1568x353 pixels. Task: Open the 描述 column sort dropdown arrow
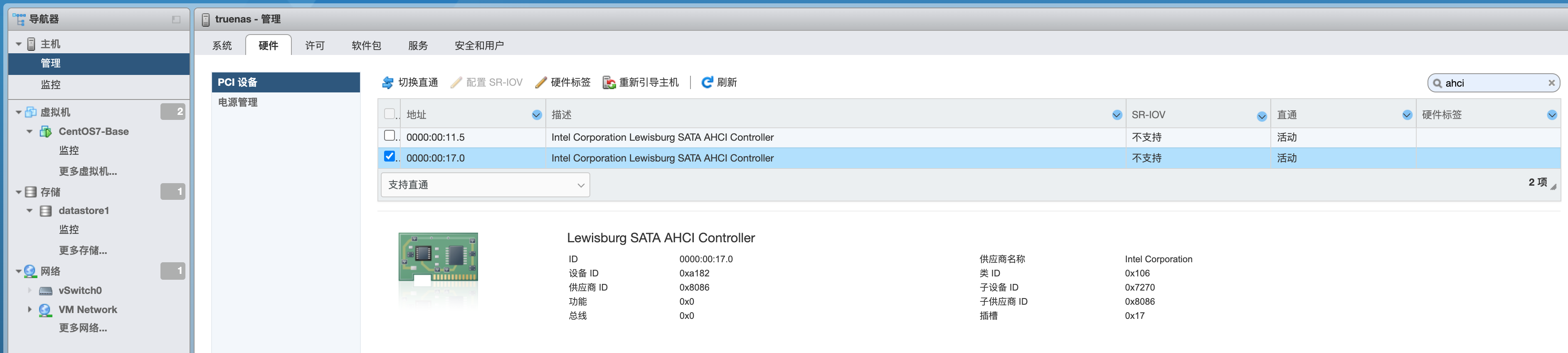[1117, 115]
